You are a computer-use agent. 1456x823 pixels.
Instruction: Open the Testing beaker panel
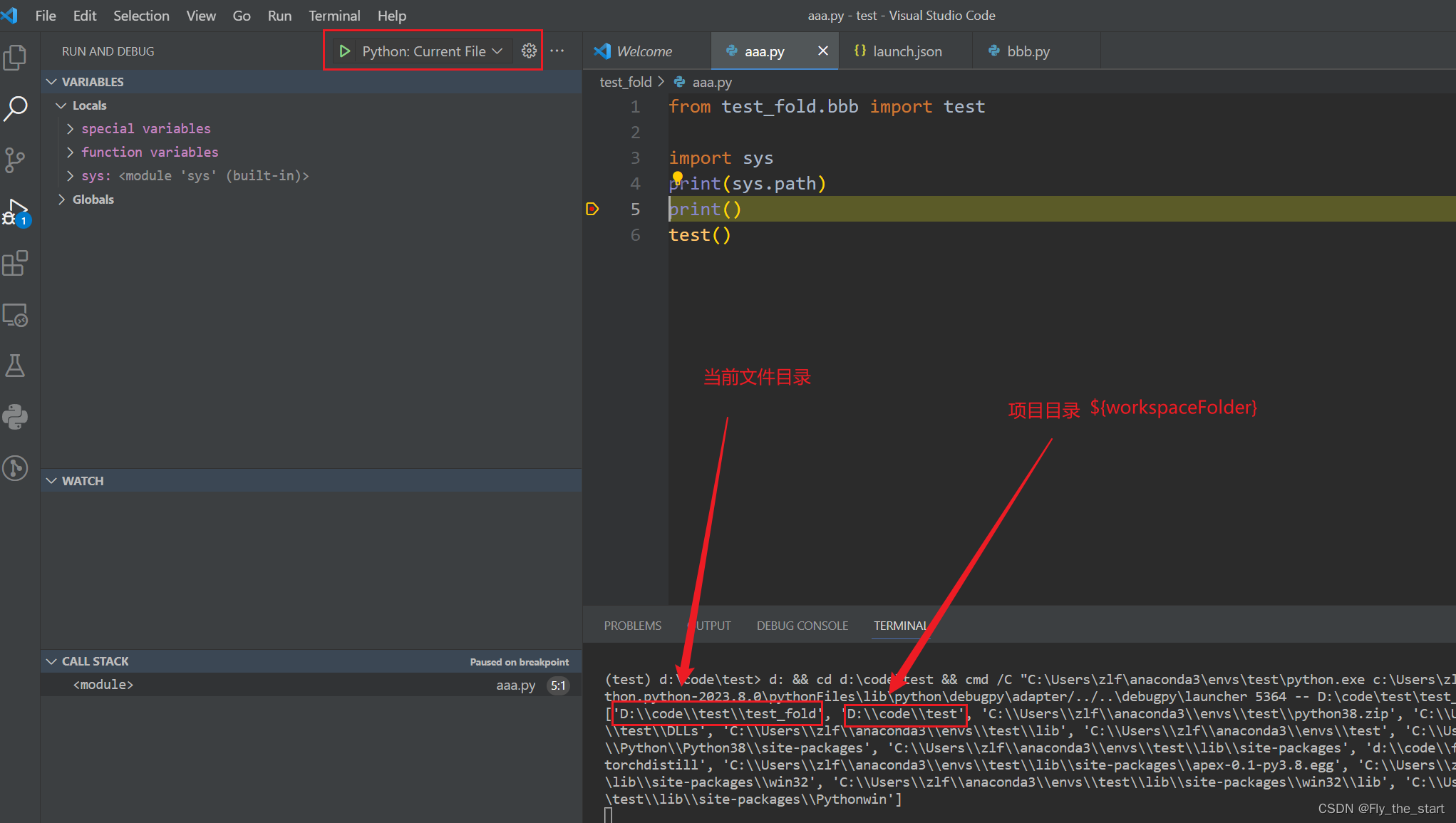(15, 366)
